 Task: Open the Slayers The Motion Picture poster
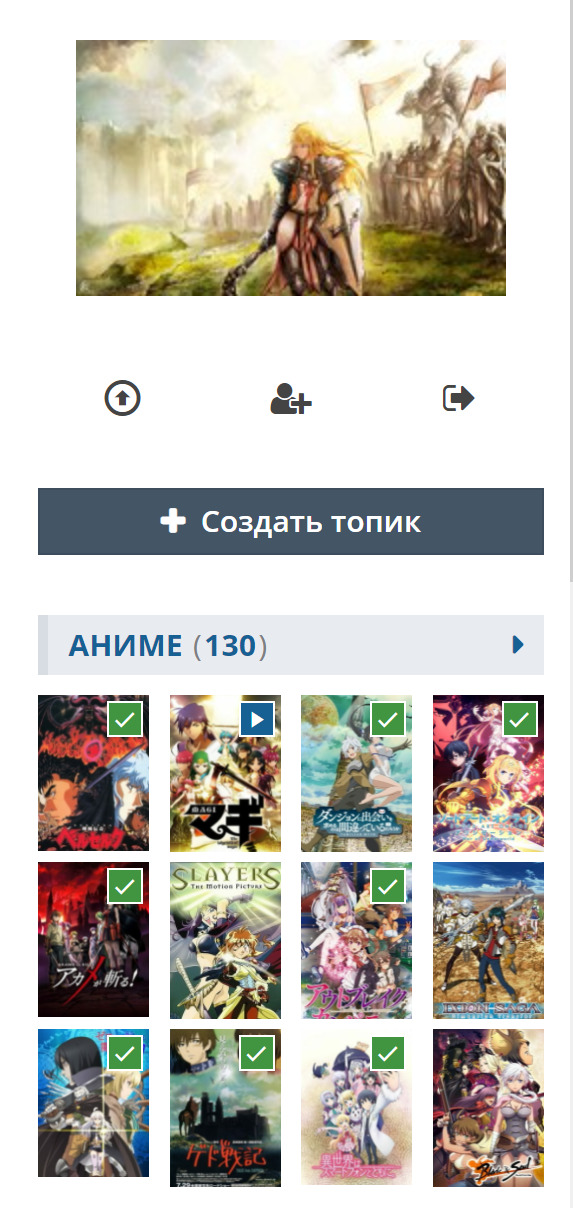[225, 940]
